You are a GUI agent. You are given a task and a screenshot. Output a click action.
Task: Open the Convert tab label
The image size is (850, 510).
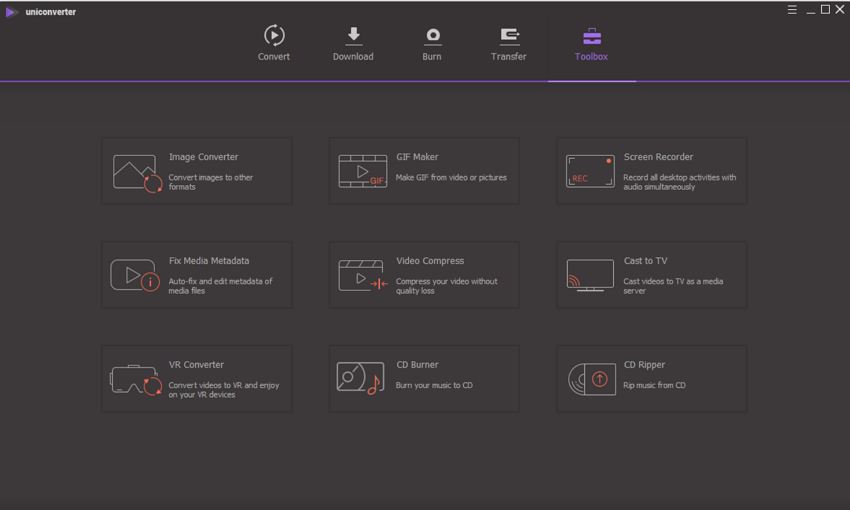274,56
